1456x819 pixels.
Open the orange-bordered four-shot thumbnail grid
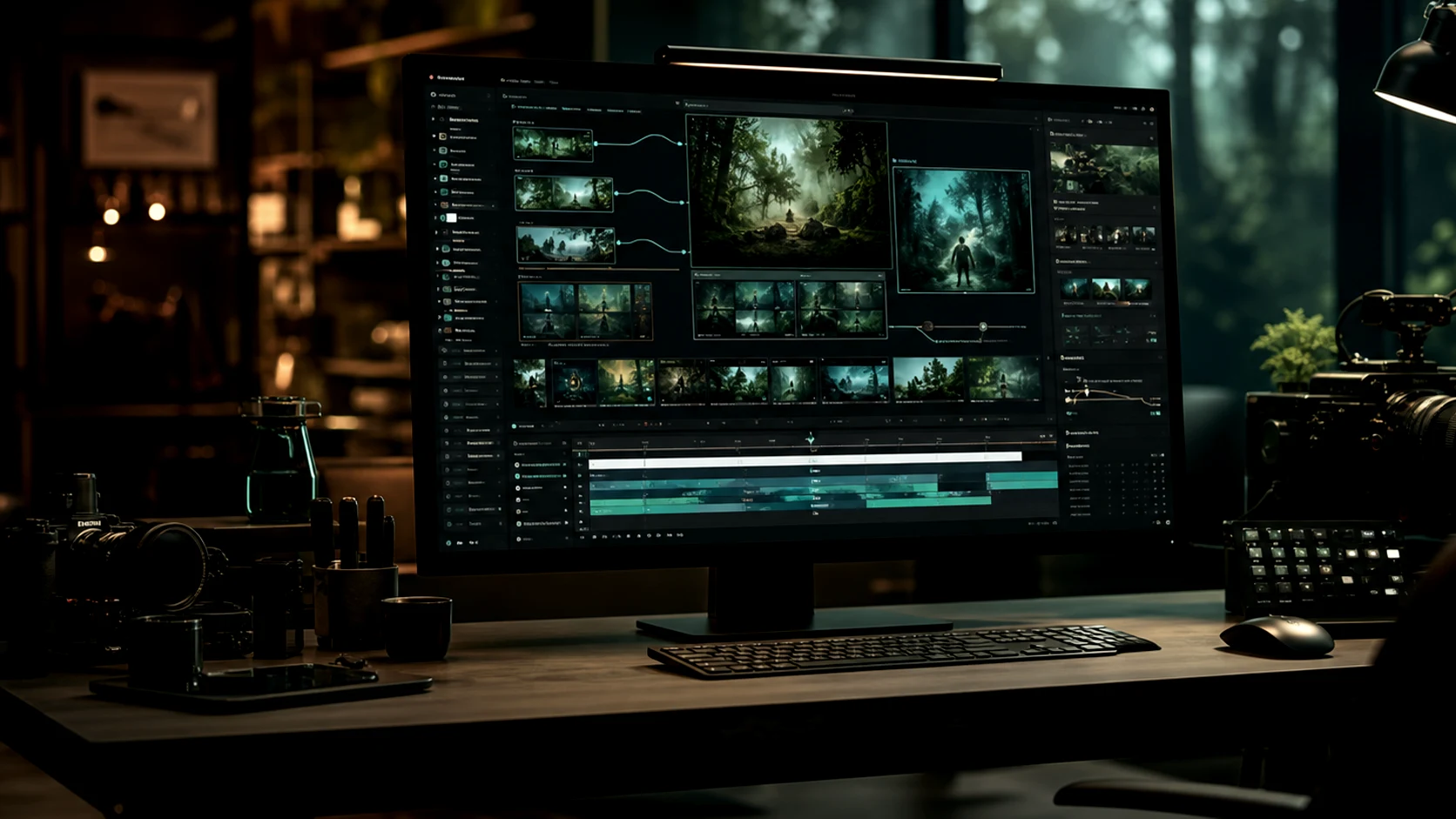pyautogui.click(x=584, y=311)
